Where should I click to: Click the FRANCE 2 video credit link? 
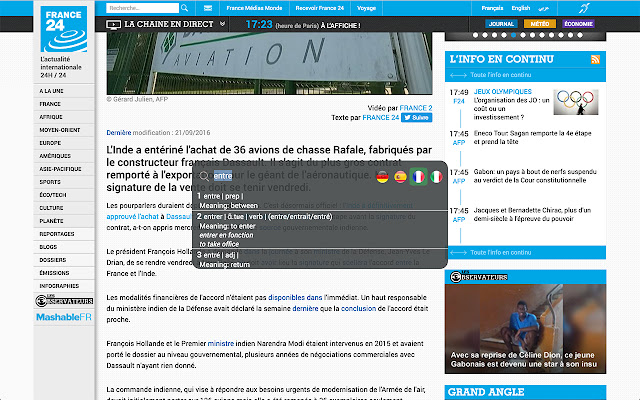click(x=416, y=108)
